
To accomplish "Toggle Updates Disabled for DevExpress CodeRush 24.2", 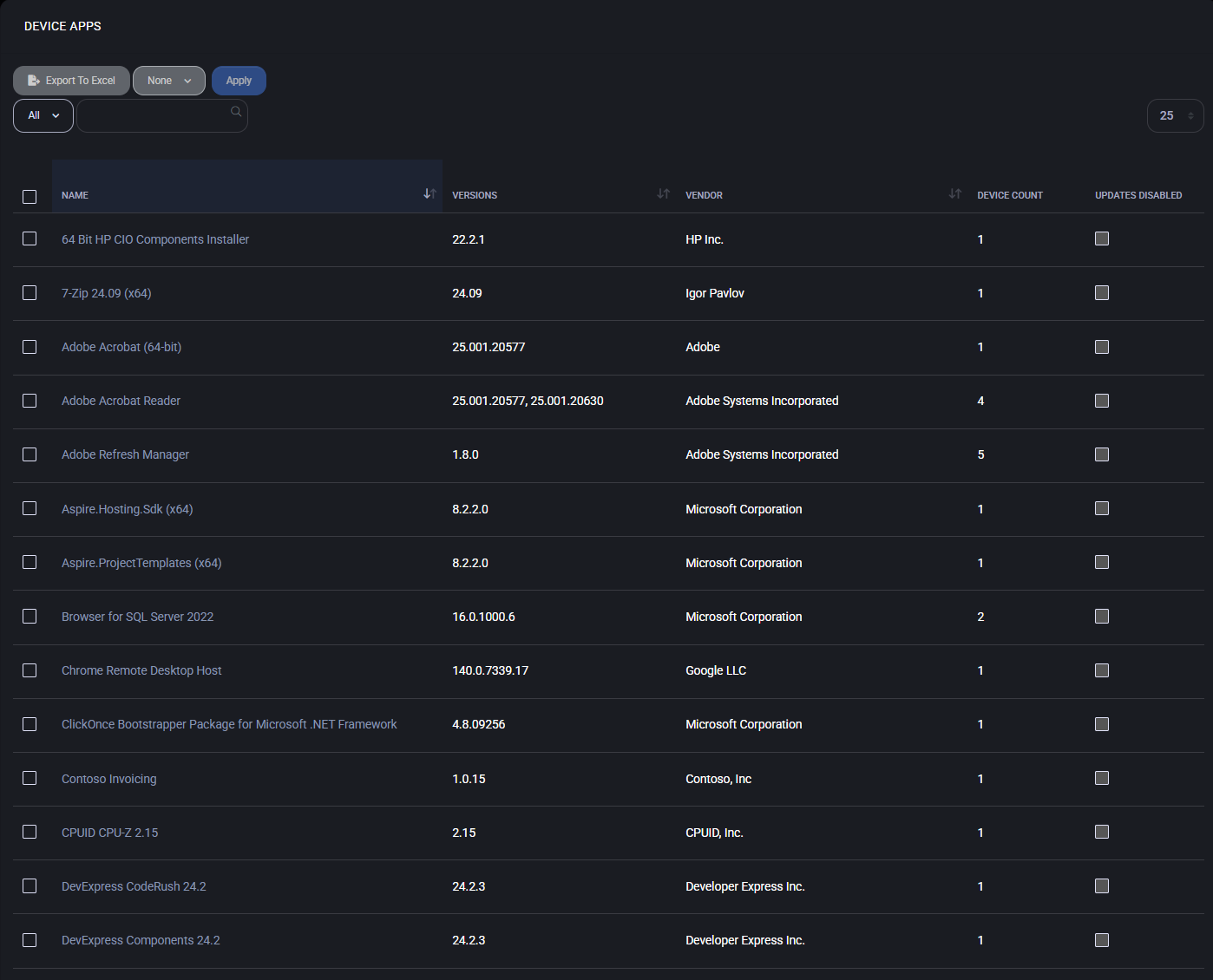I will (x=1102, y=885).
